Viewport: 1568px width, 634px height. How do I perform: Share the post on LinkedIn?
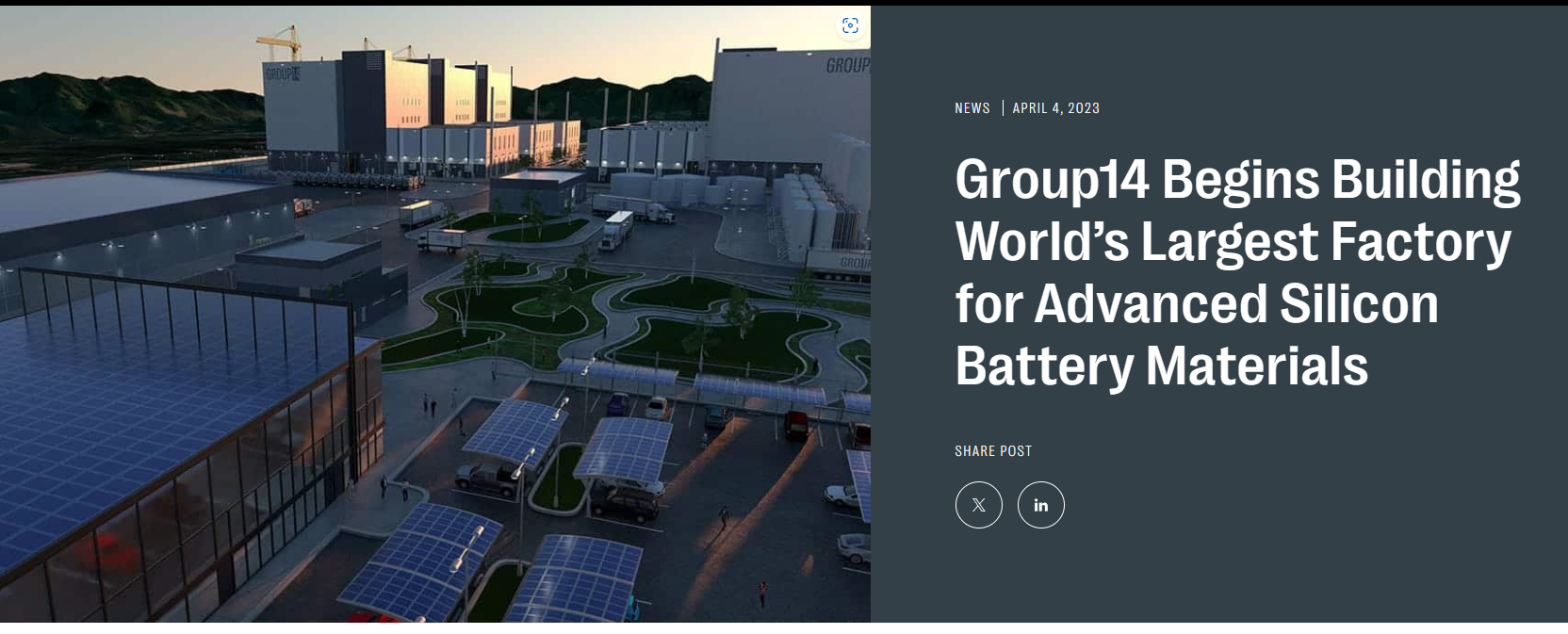pyautogui.click(x=1040, y=505)
